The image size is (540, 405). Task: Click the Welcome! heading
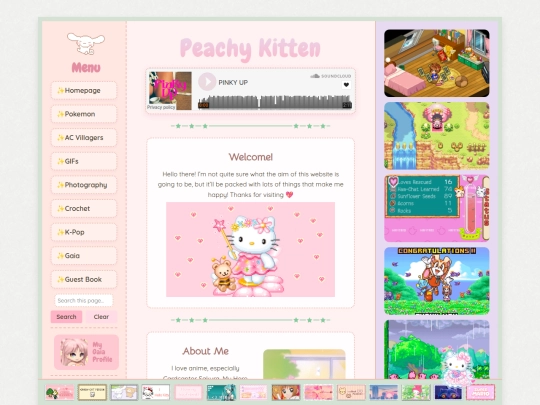click(x=251, y=157)
